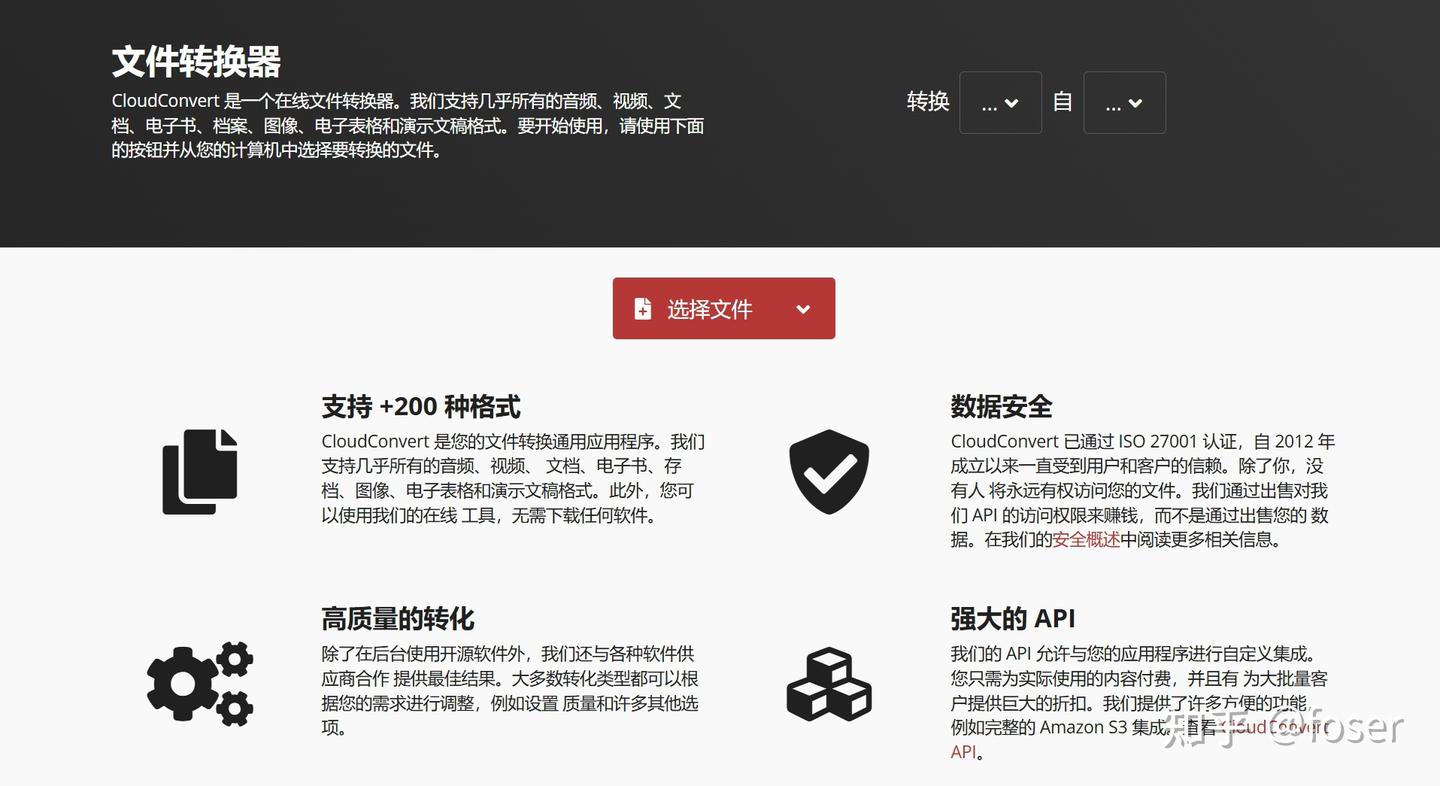Click the shield checkmark icon for 数据安全

tap(829, 471)
